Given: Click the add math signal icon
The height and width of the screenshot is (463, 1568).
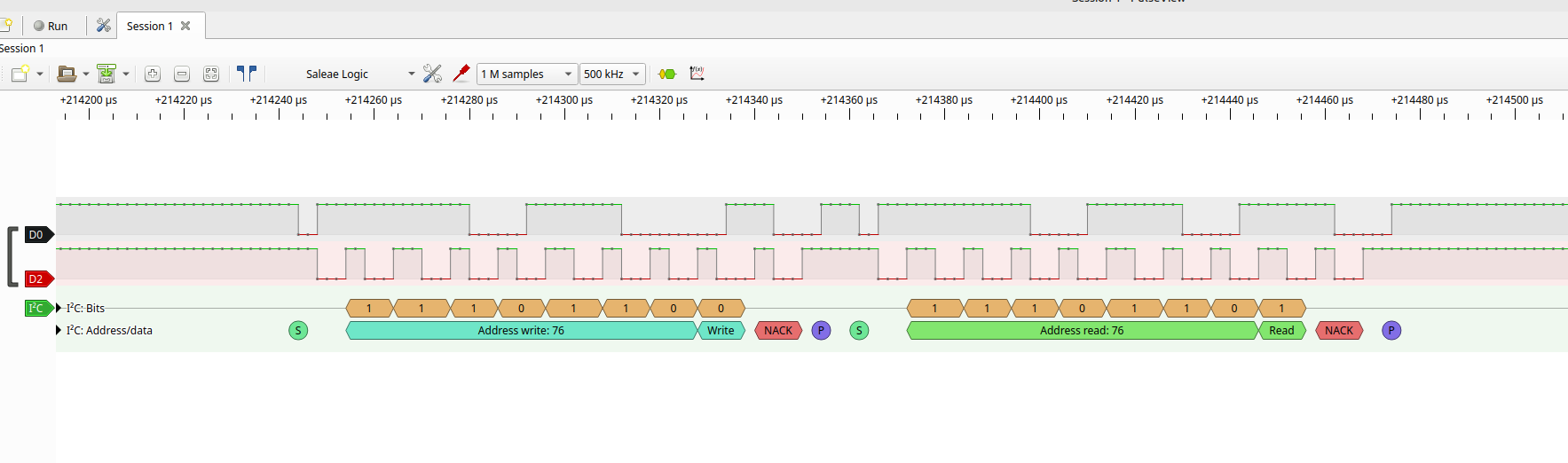Looking at the screenshot, I should (697, 74).
